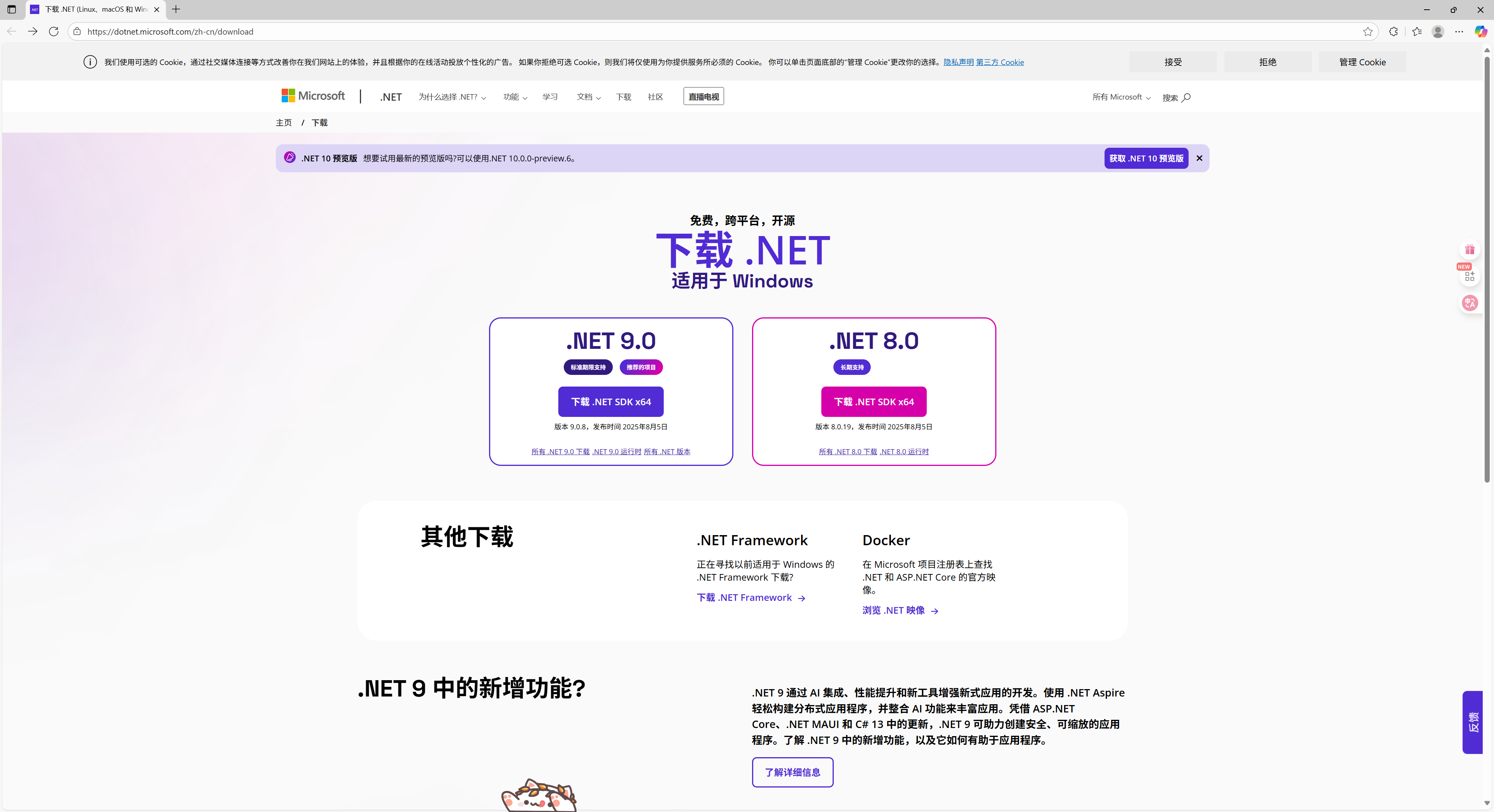Image resolution: width=1494 pixels, height=812 pixels.
Task: Open a new tab with plus icon
Action: (x=176, y=9)
